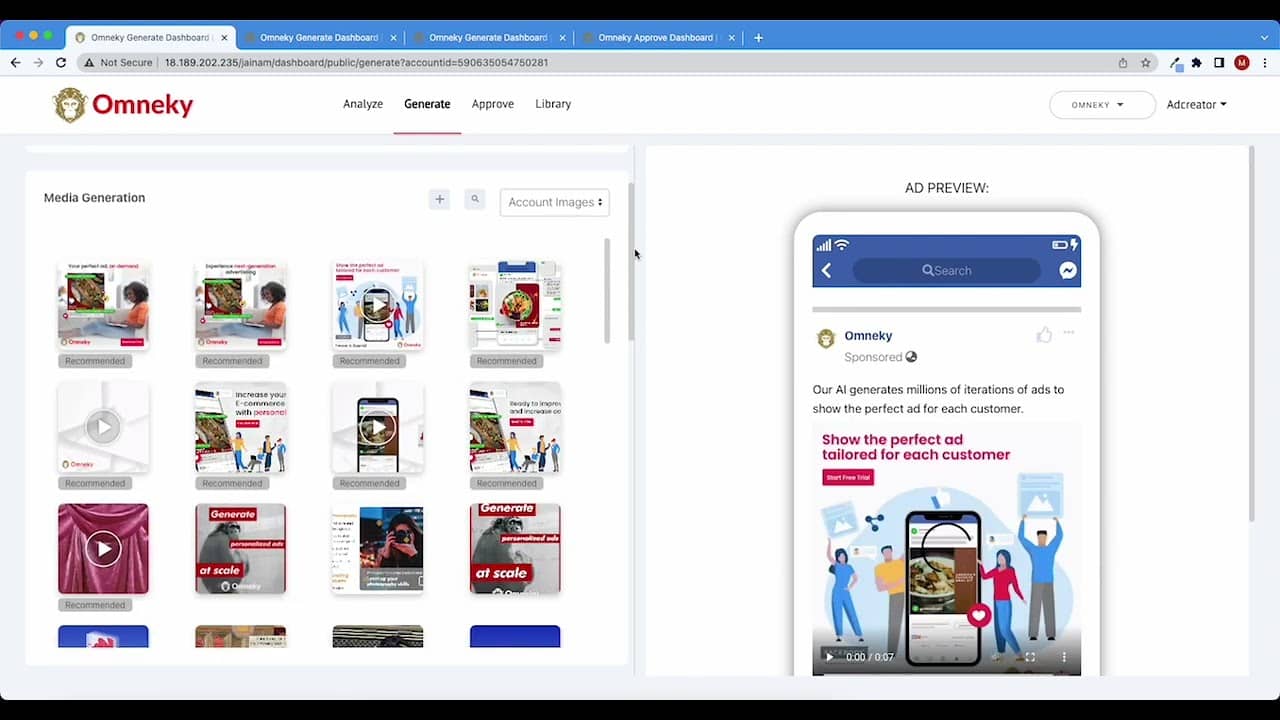Click the media list scrollbar
Viewport: 1280px width, 720px height.
point(607,291)
